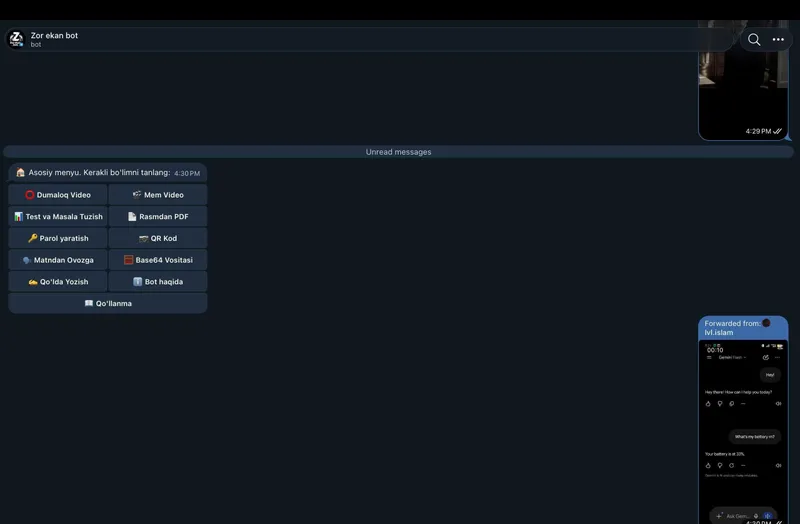Click the 4:30 PM timestamp on menu message
The image size is (800, 524).
pyautogui.click(x=187, y=173)
